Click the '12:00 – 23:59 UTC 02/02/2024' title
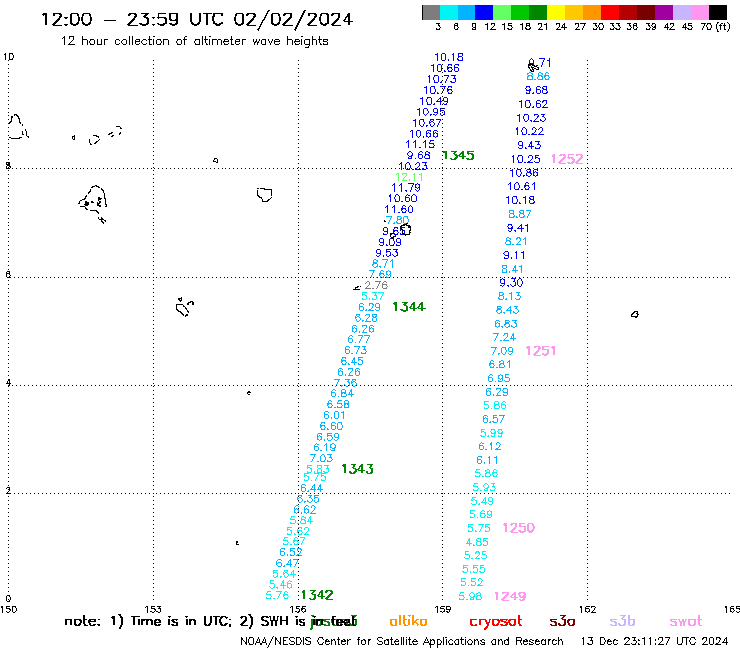Image resolution: width=740 pixels, height=650 pixels. pos(197,19)
